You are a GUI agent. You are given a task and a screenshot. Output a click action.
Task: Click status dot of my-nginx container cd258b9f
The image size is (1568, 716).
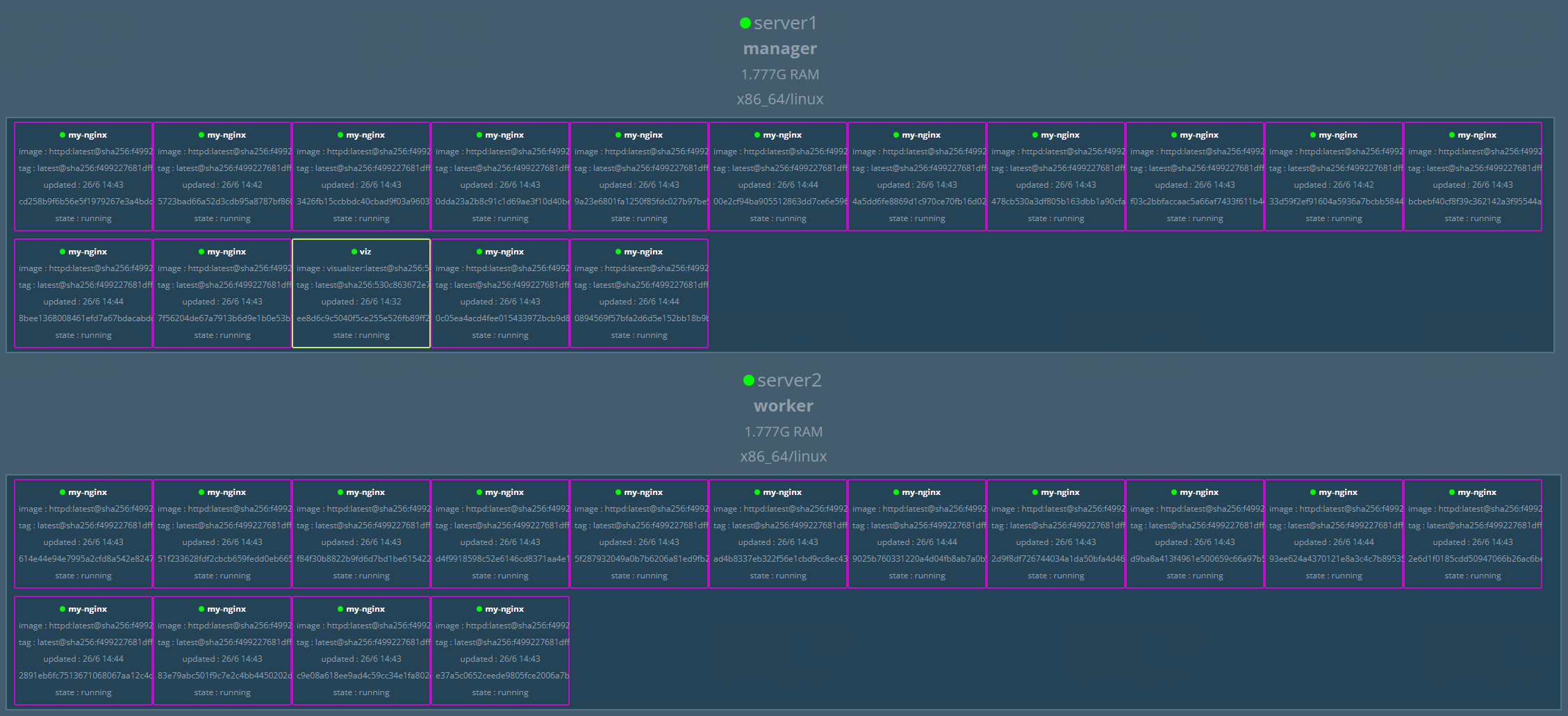pyautogui.click(x=63, y=135)
